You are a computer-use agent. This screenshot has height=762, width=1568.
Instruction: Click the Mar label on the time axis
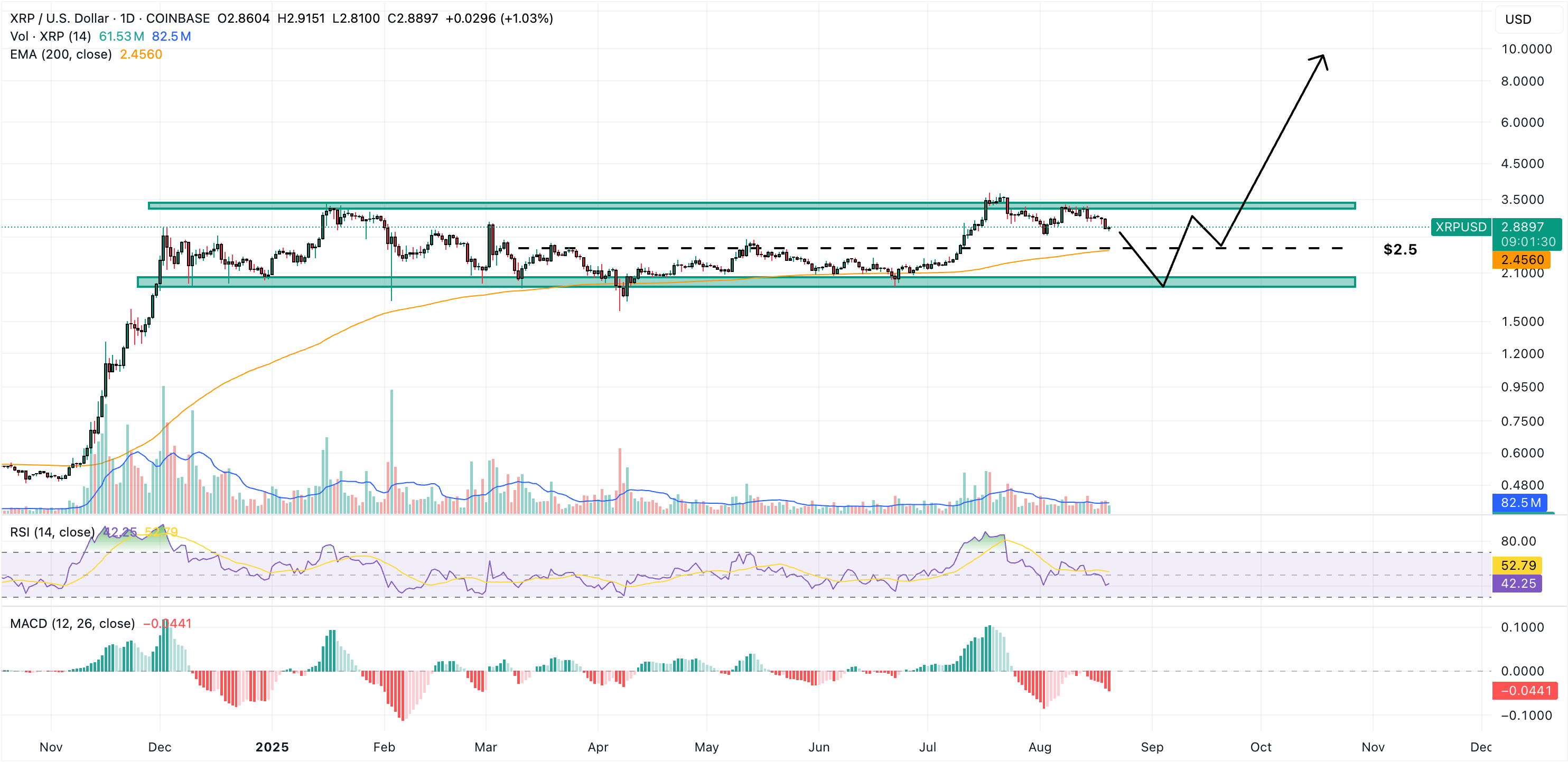tap(486, 747)
